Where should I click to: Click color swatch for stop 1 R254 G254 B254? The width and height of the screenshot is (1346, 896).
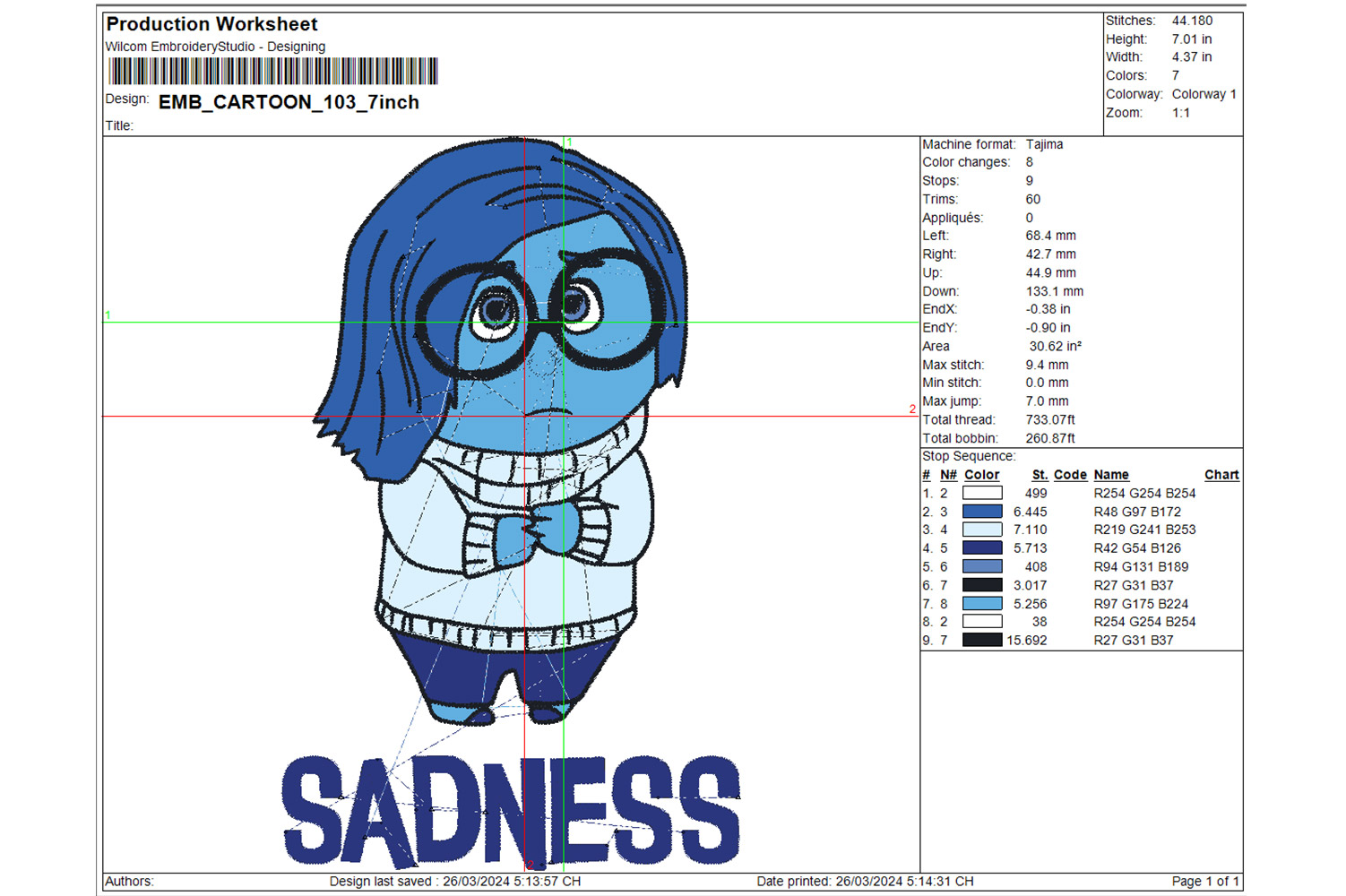tap(982, 493)
